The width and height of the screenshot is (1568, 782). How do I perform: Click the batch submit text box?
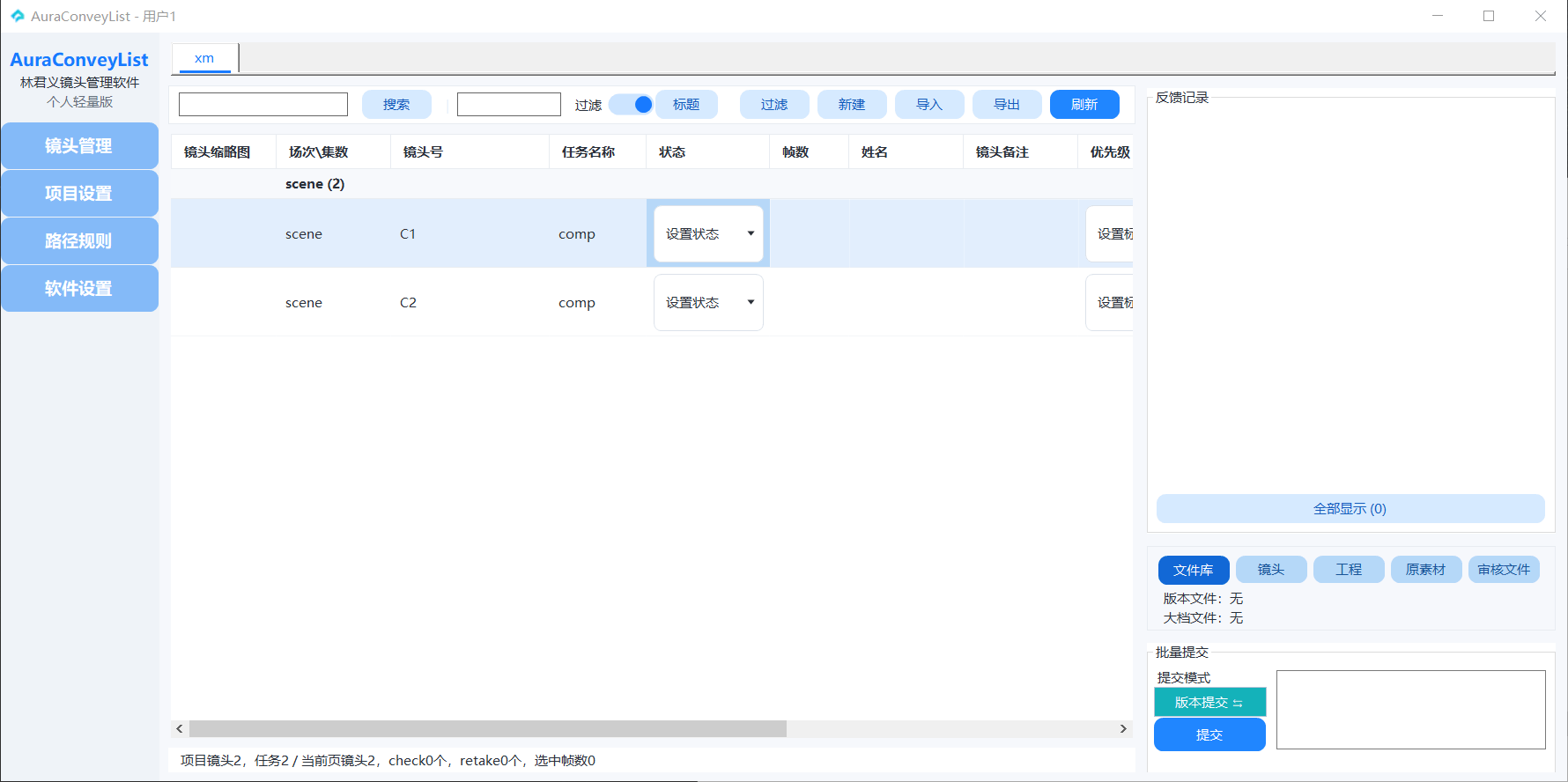pyautogui.click(x=1411, y=710)
